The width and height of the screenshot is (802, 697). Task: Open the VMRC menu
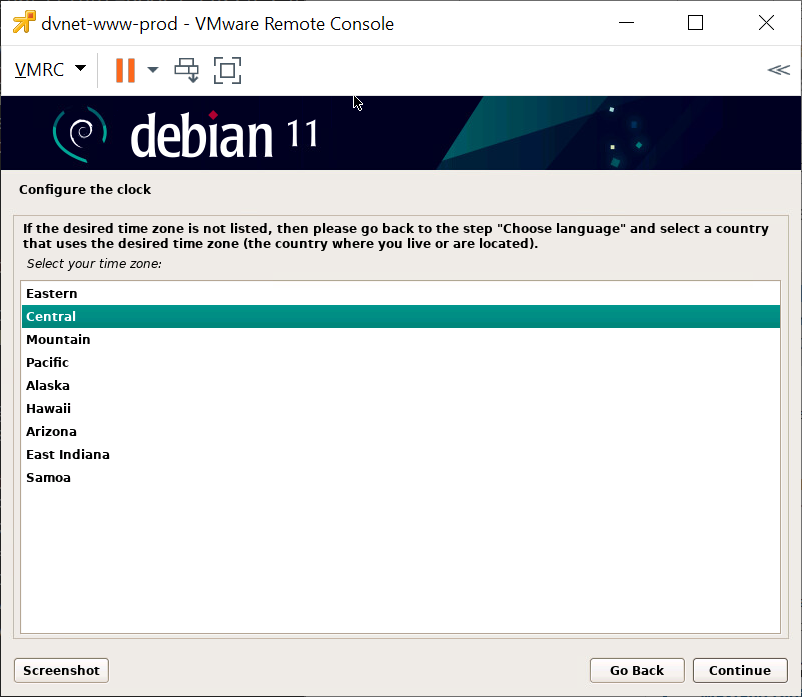pyautogui.click(x=50, y=70)
